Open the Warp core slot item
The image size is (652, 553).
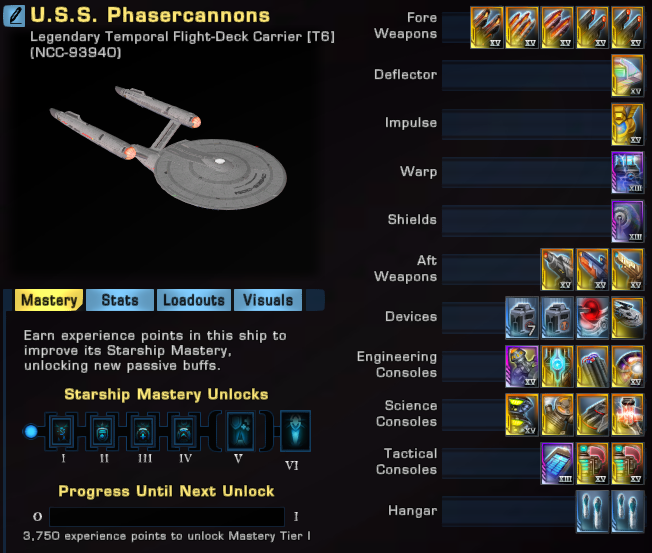point(627,172)
